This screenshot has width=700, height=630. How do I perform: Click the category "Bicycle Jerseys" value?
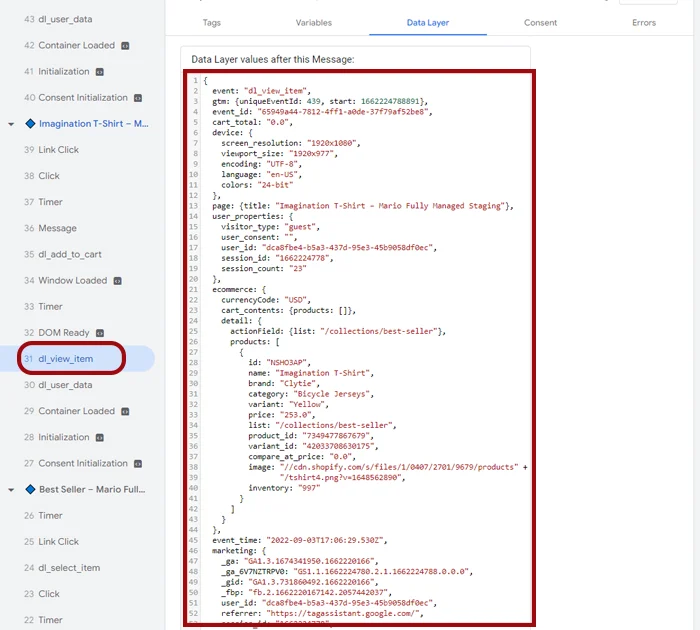[331, 394]
